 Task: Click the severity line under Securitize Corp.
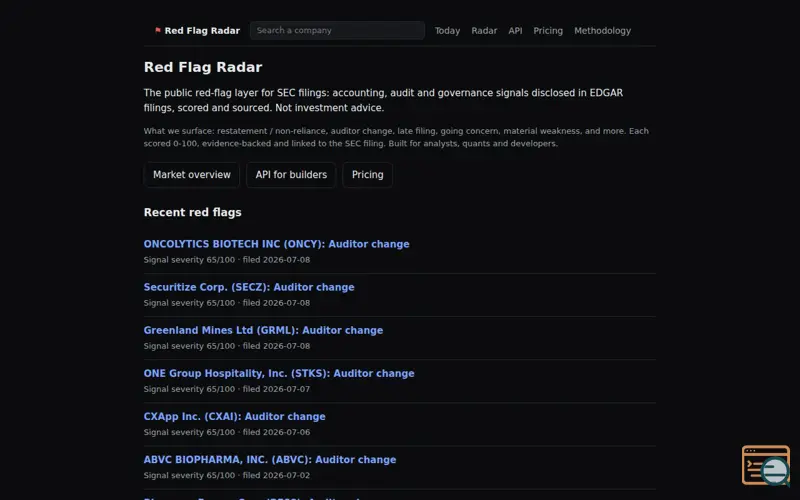(227, 303)
